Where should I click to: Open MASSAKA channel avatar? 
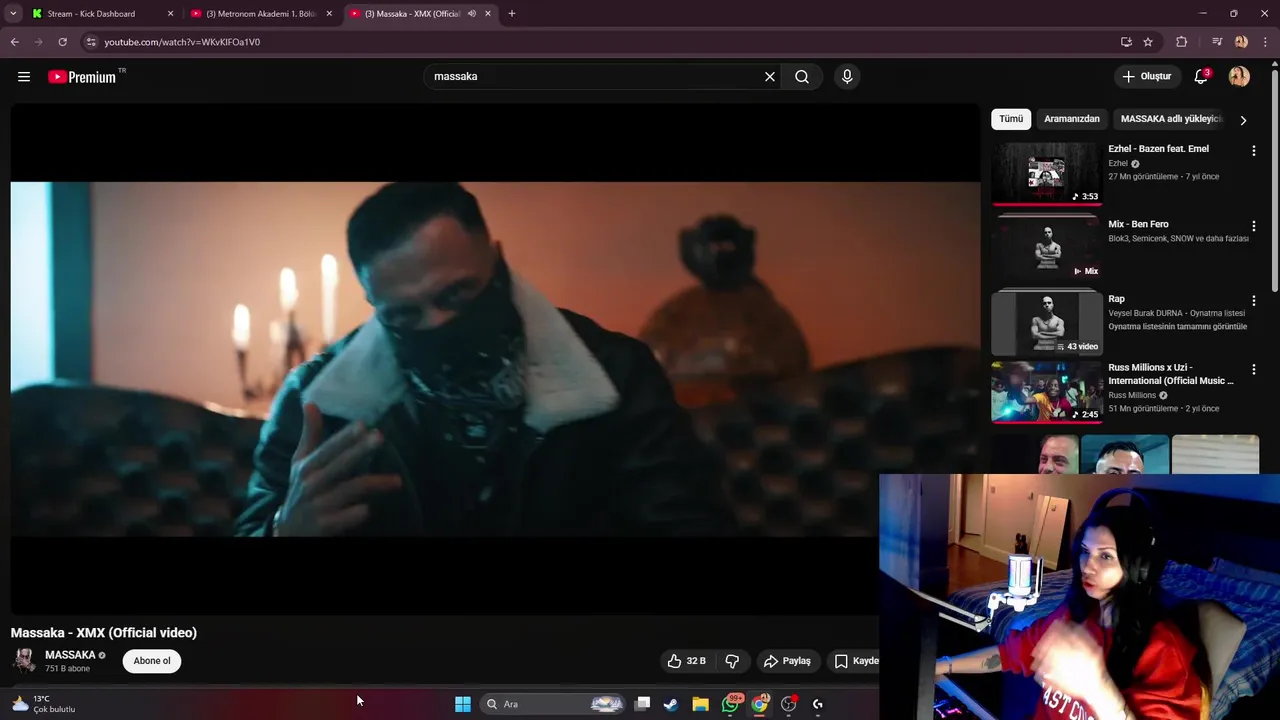point(24,660)
